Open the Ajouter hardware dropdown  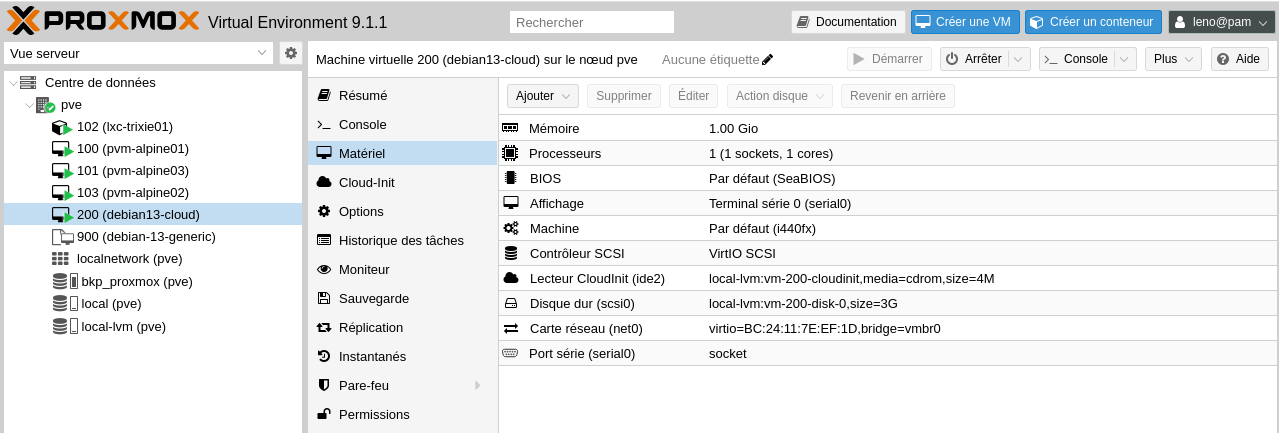point(543,96)
